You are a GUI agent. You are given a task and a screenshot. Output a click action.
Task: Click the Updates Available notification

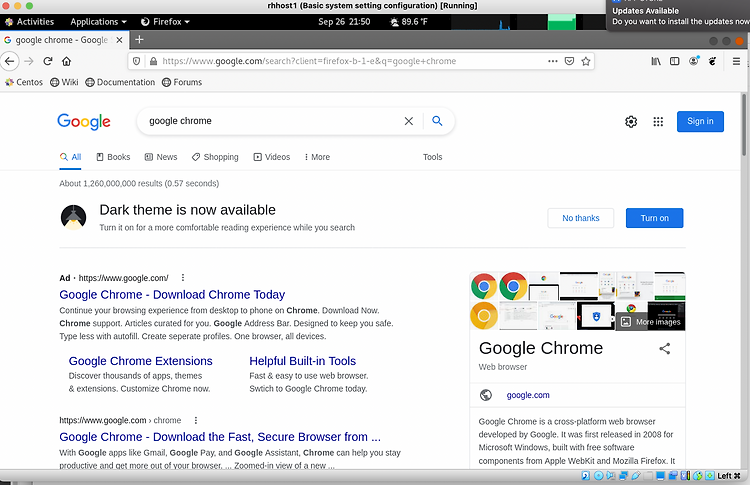coord(678,16)
